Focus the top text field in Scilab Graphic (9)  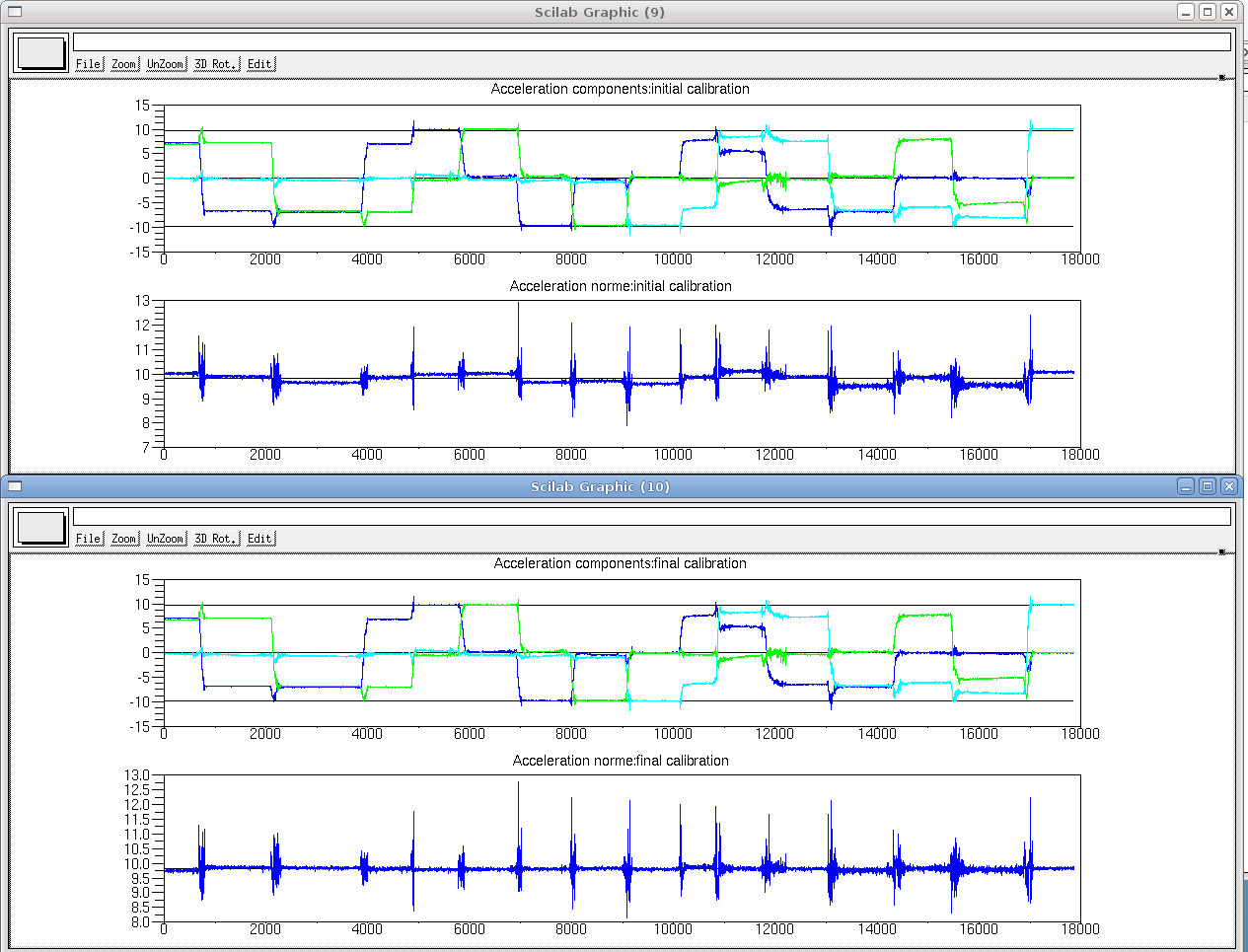652,41
